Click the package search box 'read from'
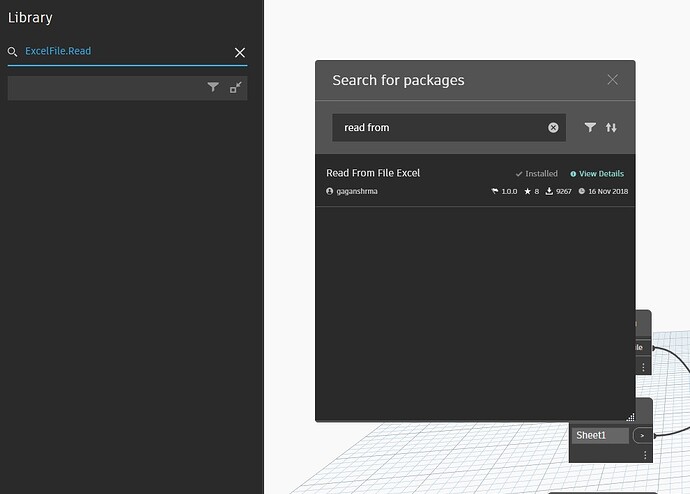The width and height of the screenshot is (690, 494). tap(449, 128)
